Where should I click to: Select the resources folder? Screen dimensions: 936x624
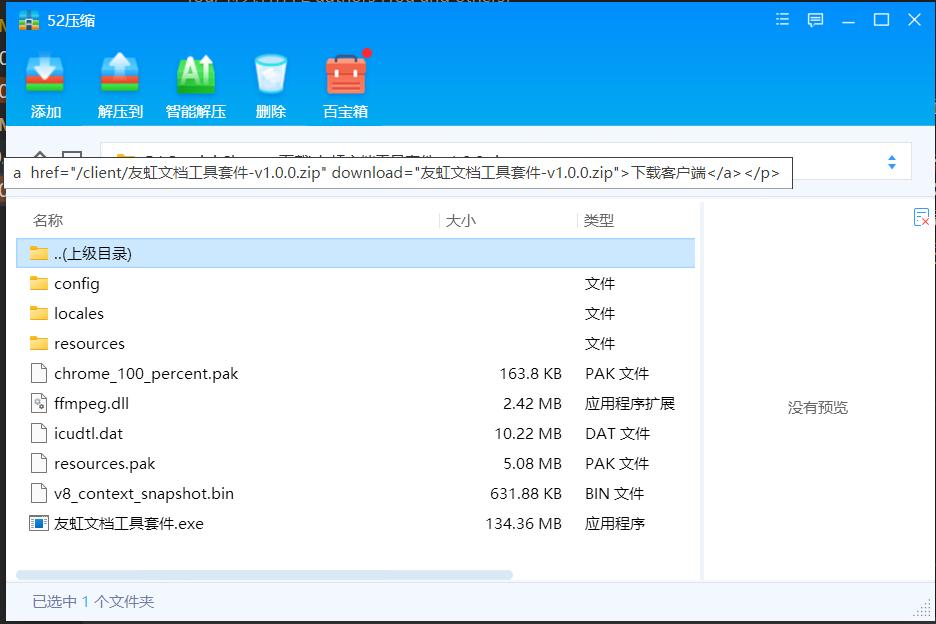point(89,344)
